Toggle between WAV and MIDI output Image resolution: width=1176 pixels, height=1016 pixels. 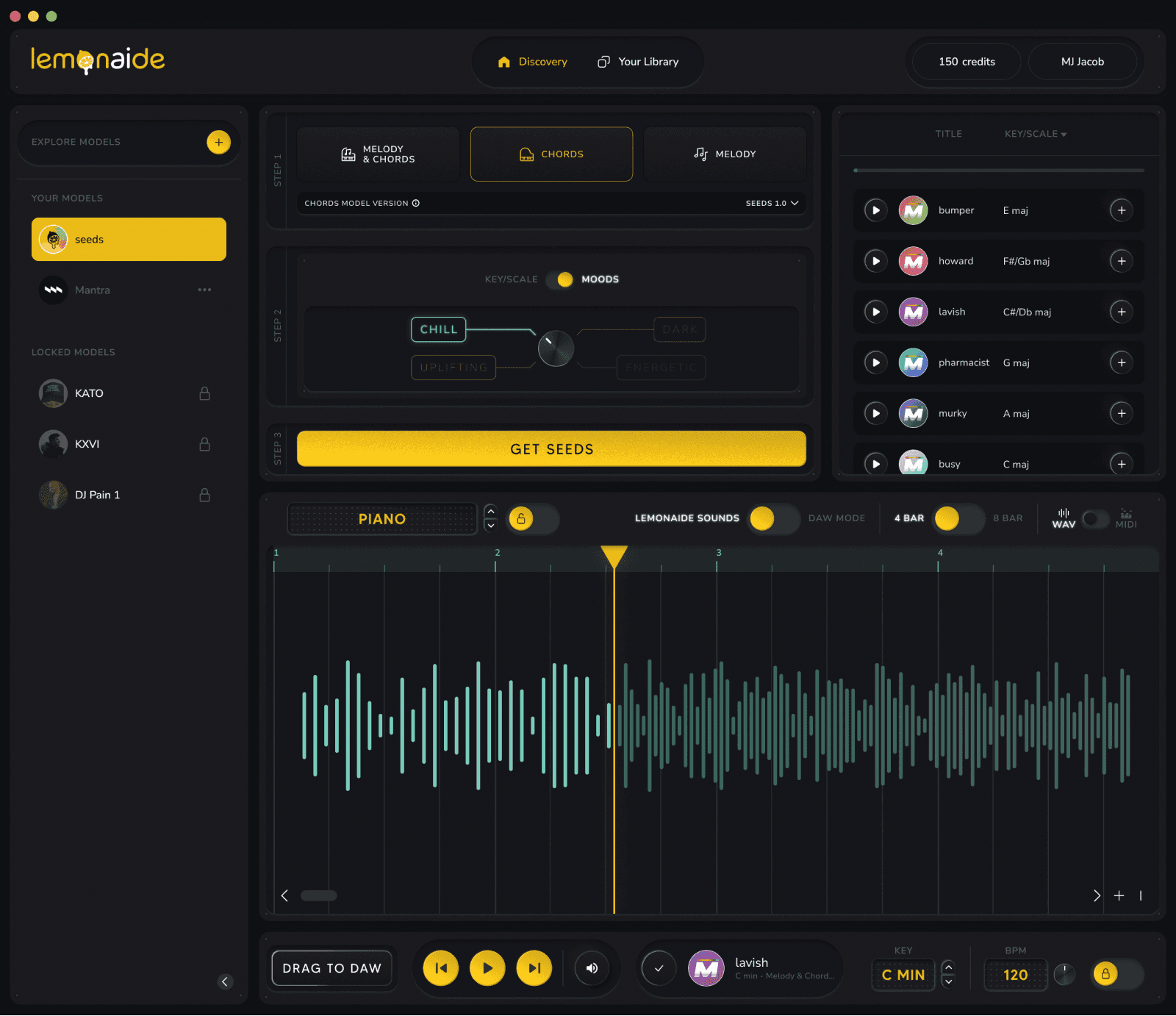coord(1095,519)
